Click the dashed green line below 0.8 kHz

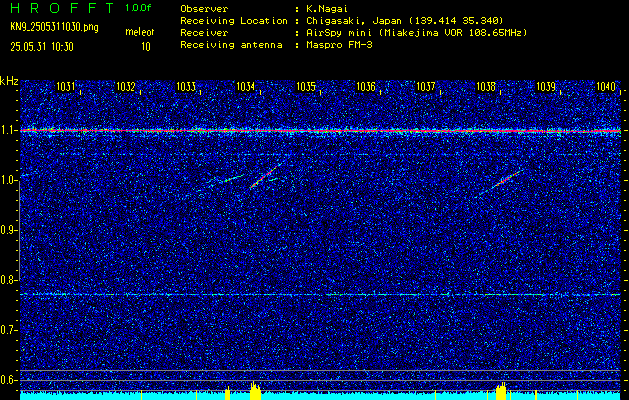[321, 294]
